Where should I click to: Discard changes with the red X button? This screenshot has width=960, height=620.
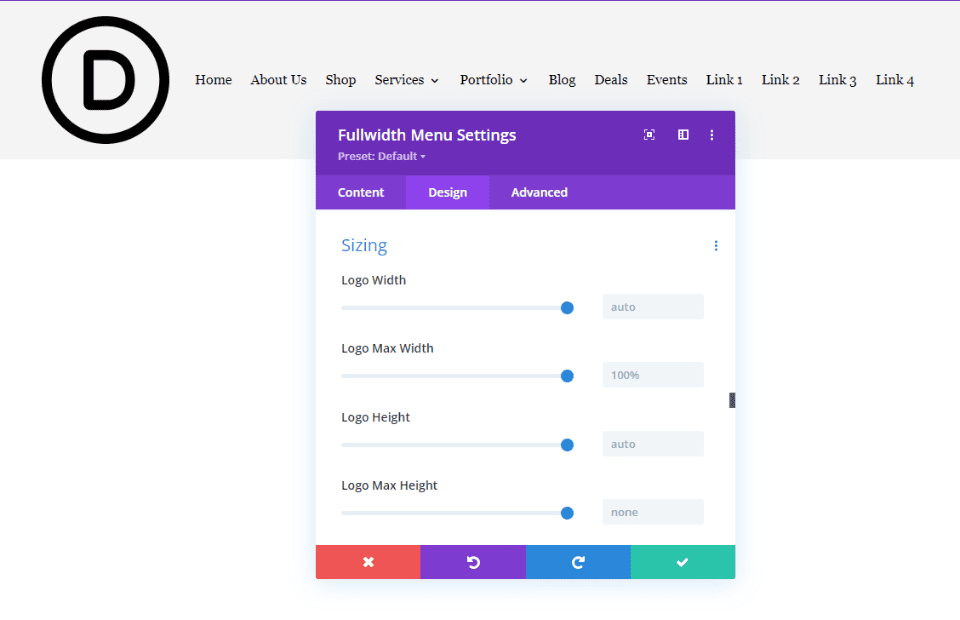368,561
